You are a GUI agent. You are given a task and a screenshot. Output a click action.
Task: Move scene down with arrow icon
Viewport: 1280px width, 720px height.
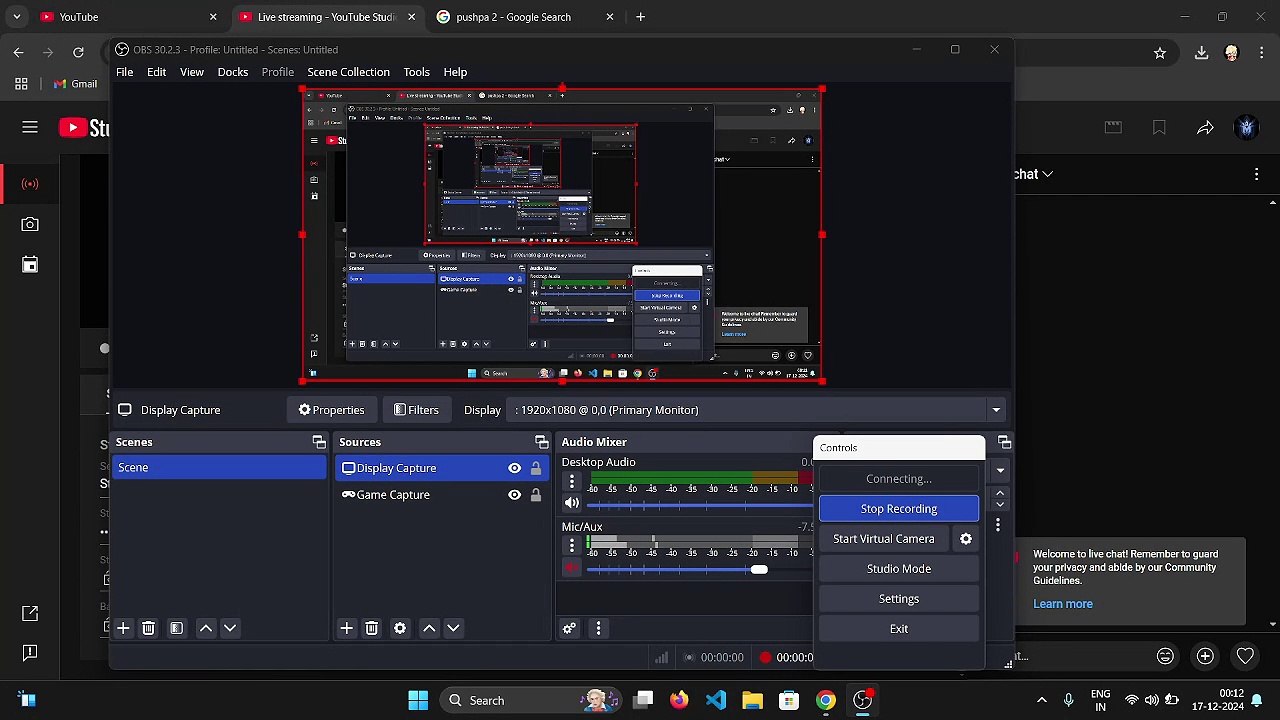click(229, 628)
